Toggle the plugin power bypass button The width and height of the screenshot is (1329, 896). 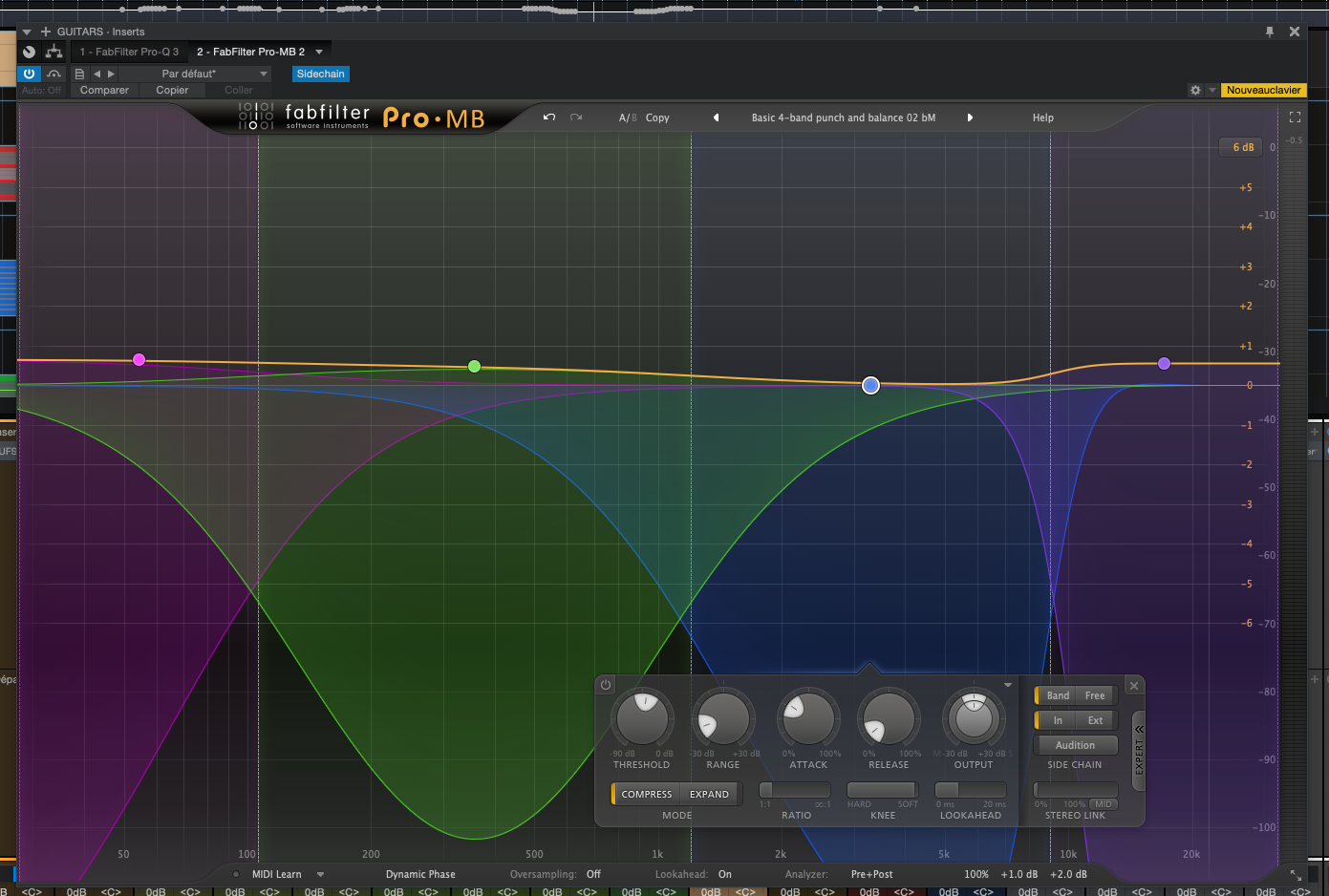29,74
